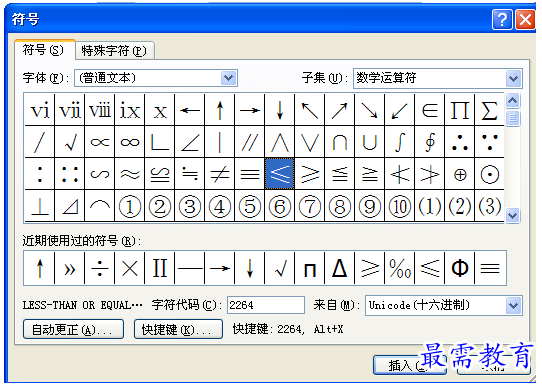542x387 pixels.
Task: Pick the circled number 10 symbol
Action: (x=400, y=206)
